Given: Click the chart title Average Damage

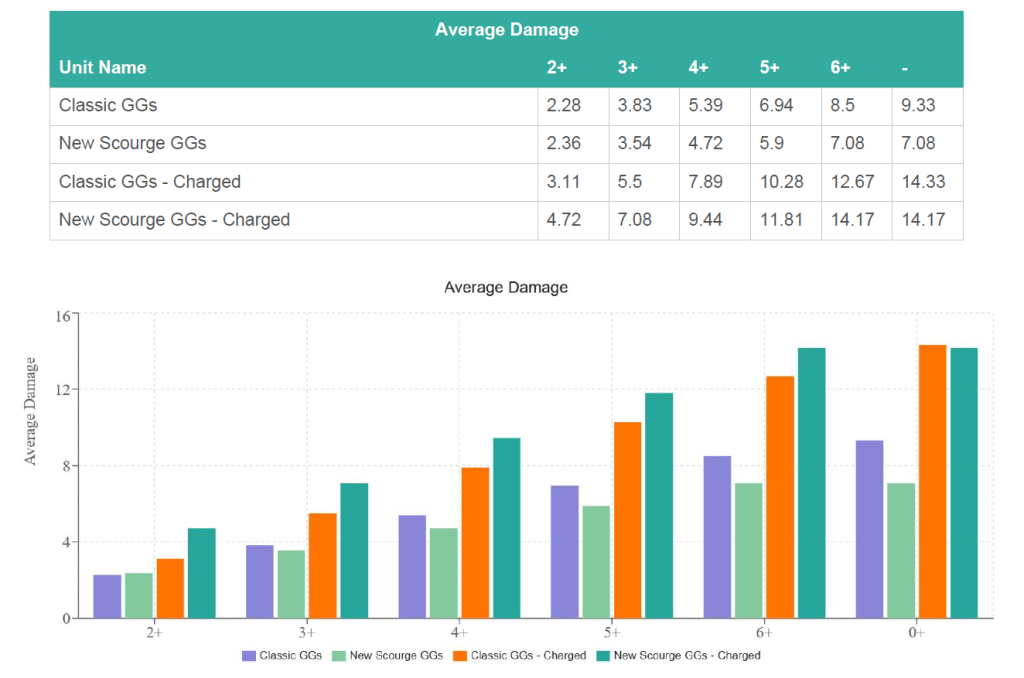Looking at the screenshot, I should [506, 288].
